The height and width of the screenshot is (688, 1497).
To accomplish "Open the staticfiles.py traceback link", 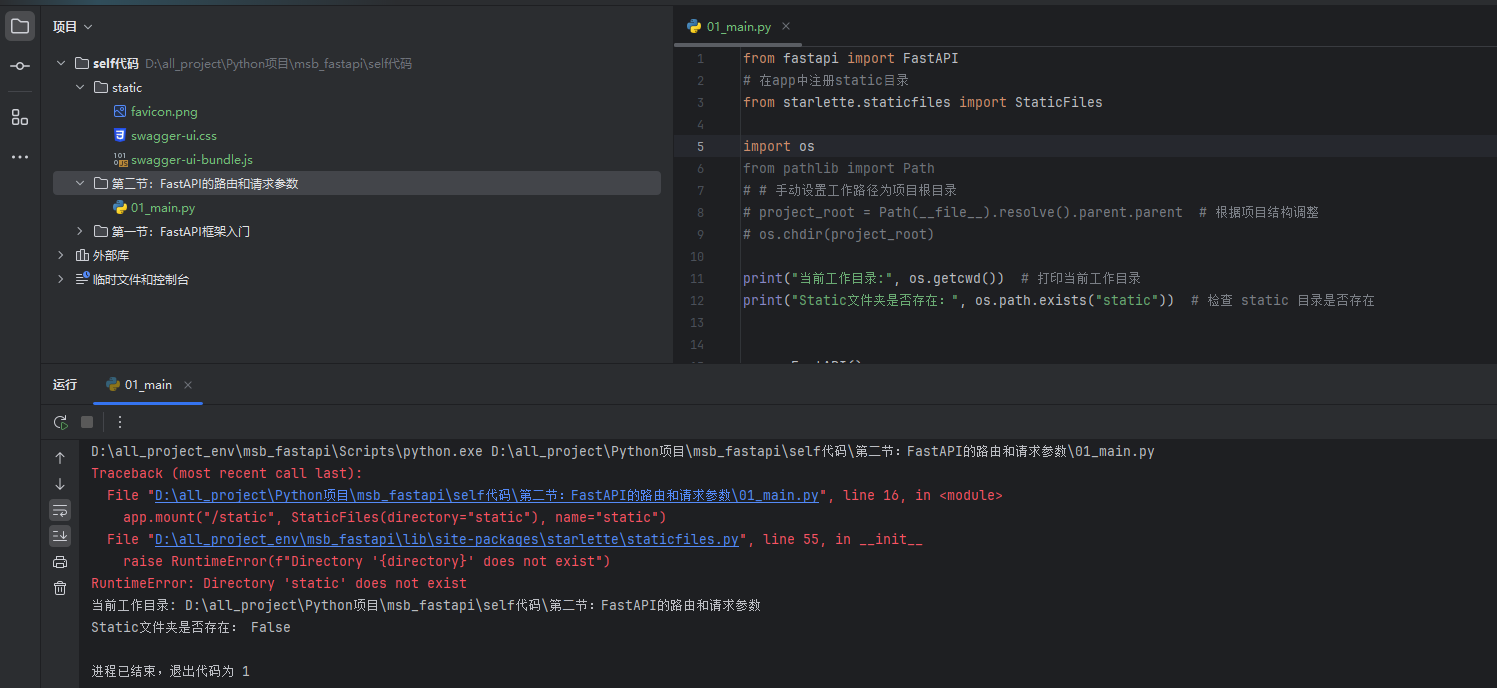I will coord(447,540).
